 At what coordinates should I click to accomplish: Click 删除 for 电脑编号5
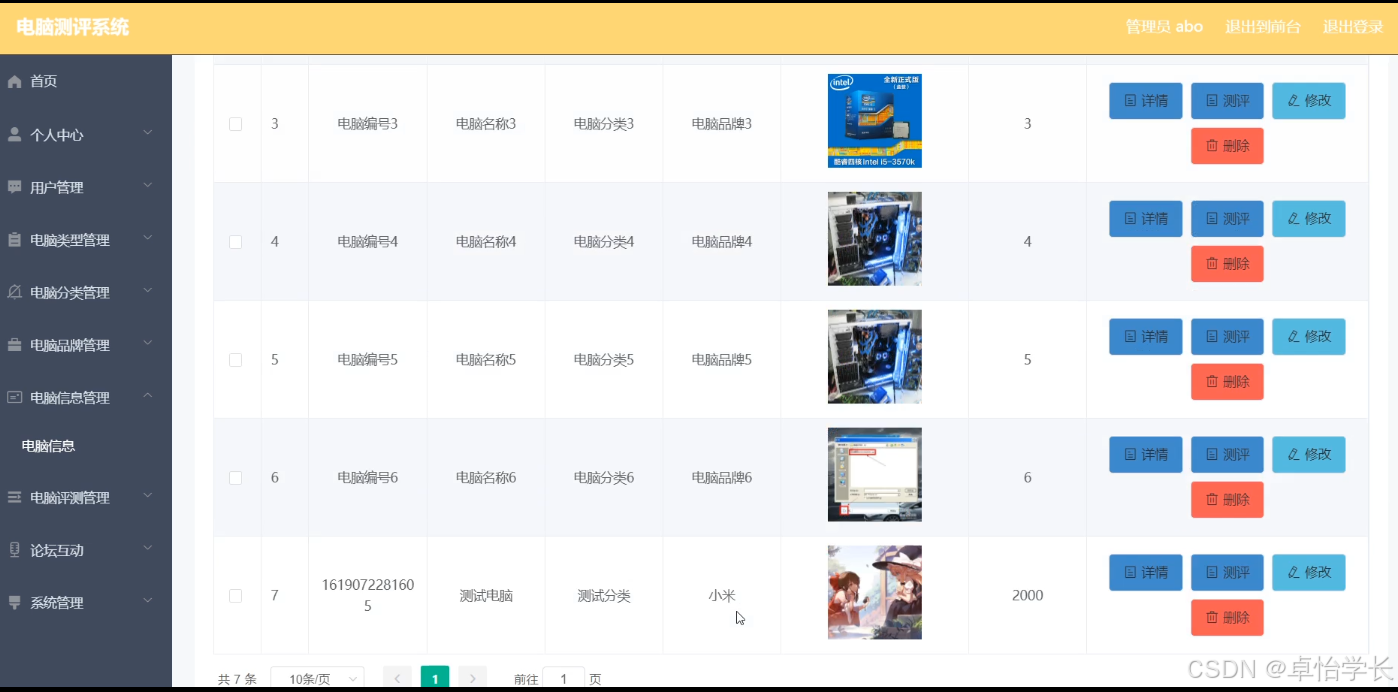pos(1227,382)
